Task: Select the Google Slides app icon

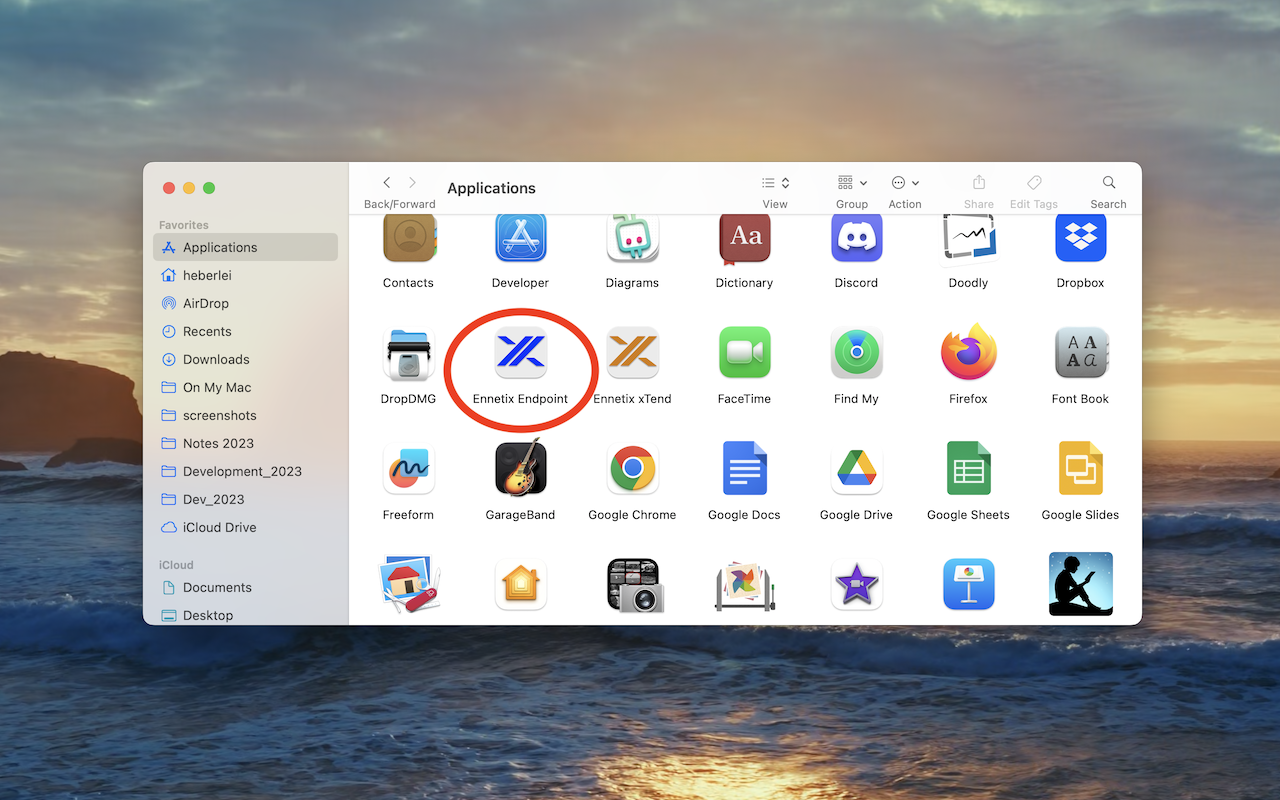Action: 1080,468
